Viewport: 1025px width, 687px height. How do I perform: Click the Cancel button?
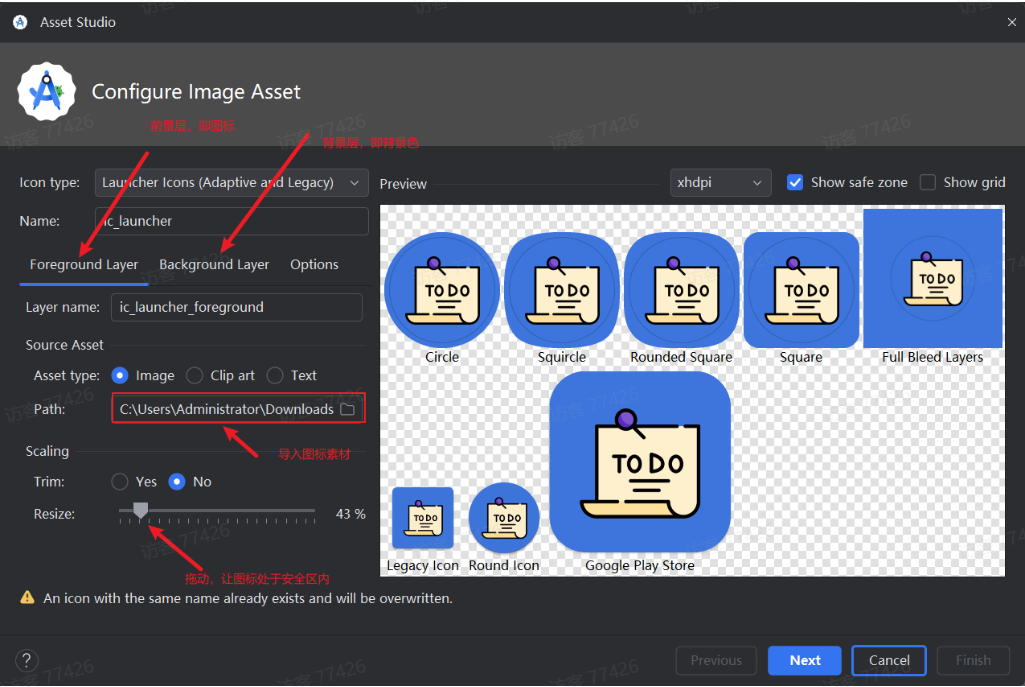(x=889, y=660)
